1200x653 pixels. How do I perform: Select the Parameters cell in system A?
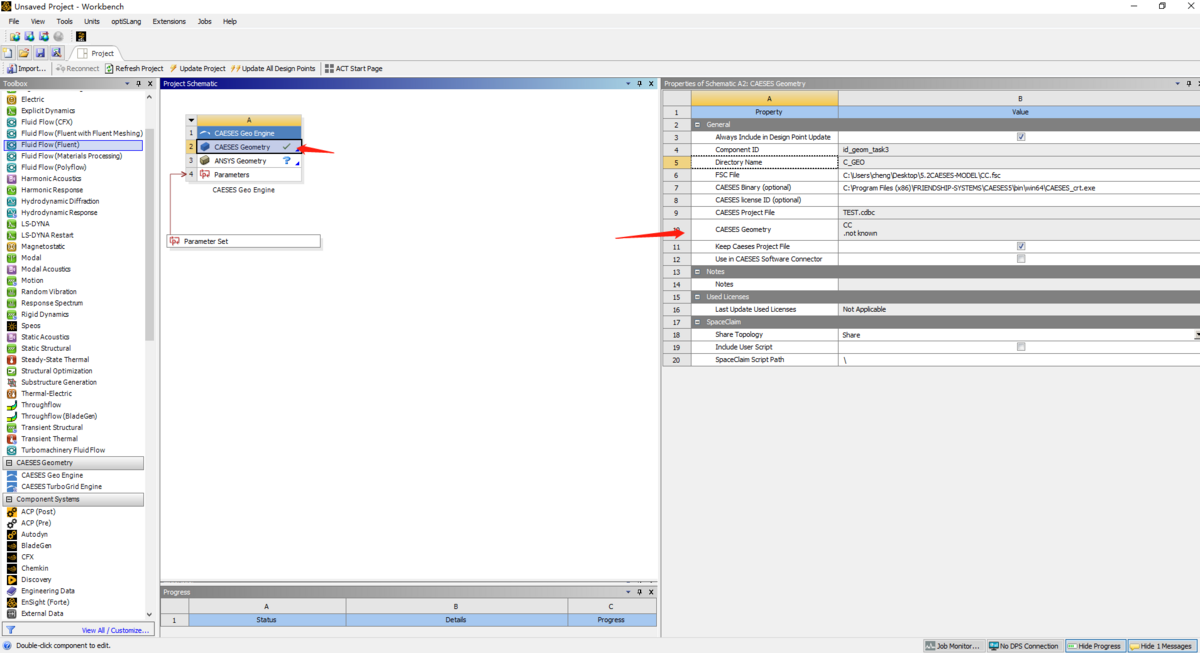(x=249, y=175)
